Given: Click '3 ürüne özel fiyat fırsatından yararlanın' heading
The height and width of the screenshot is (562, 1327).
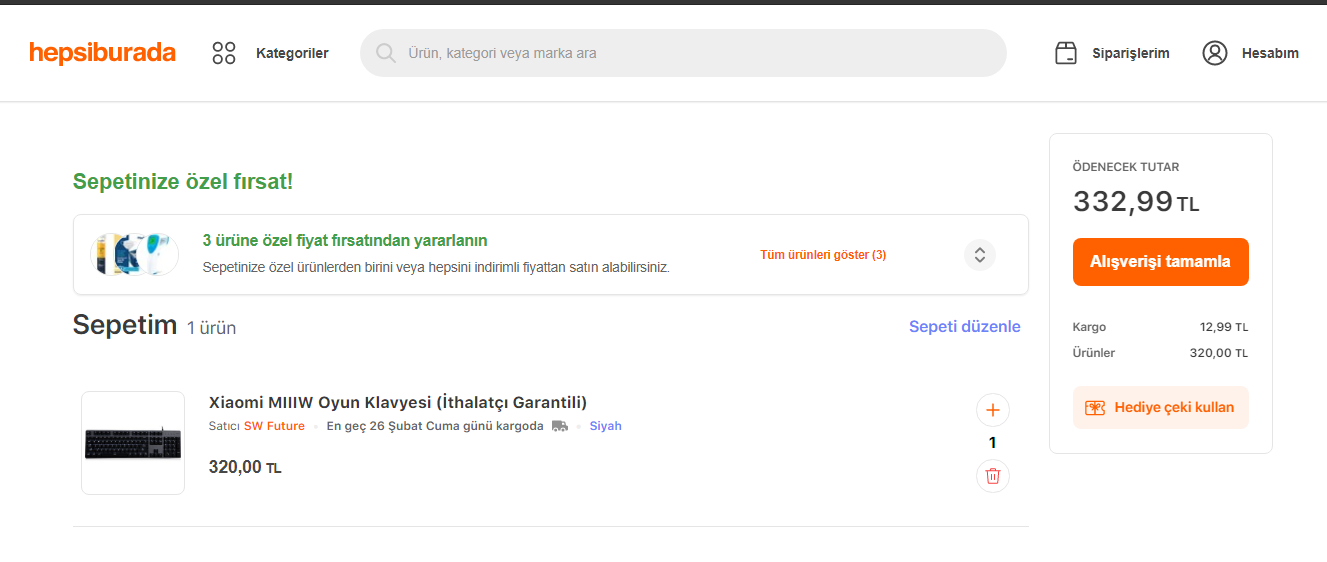Looking at the screenshot, I should coord(345,241).
